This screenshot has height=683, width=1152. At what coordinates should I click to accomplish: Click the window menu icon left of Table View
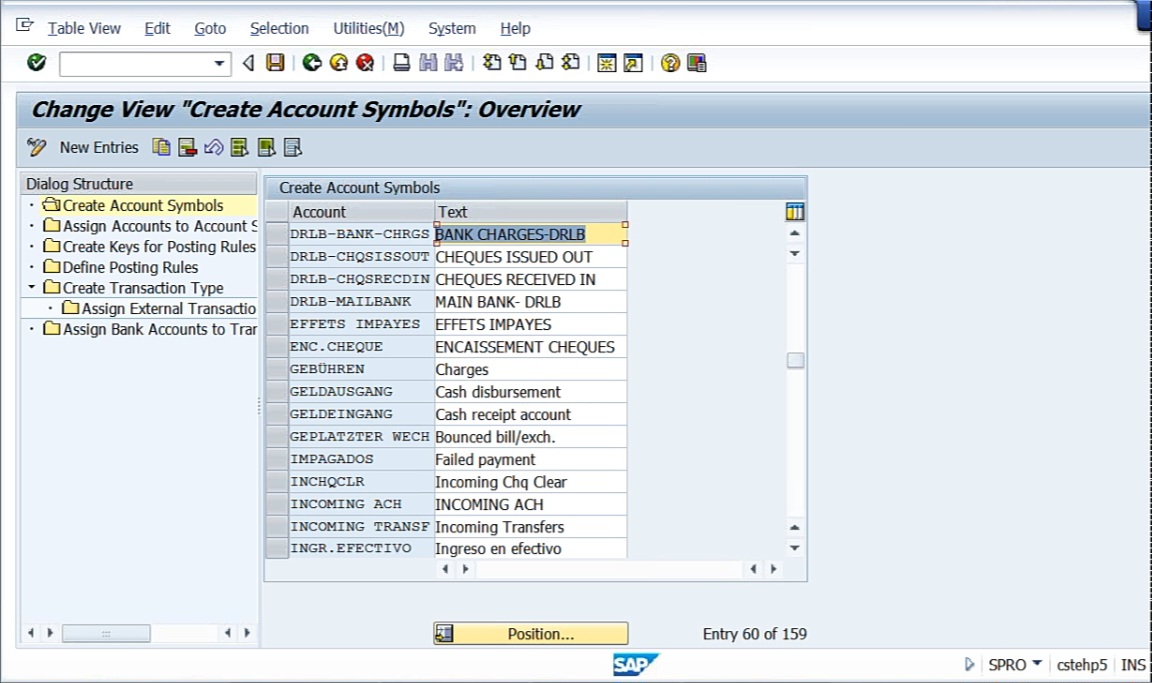[x=24, y=26]
